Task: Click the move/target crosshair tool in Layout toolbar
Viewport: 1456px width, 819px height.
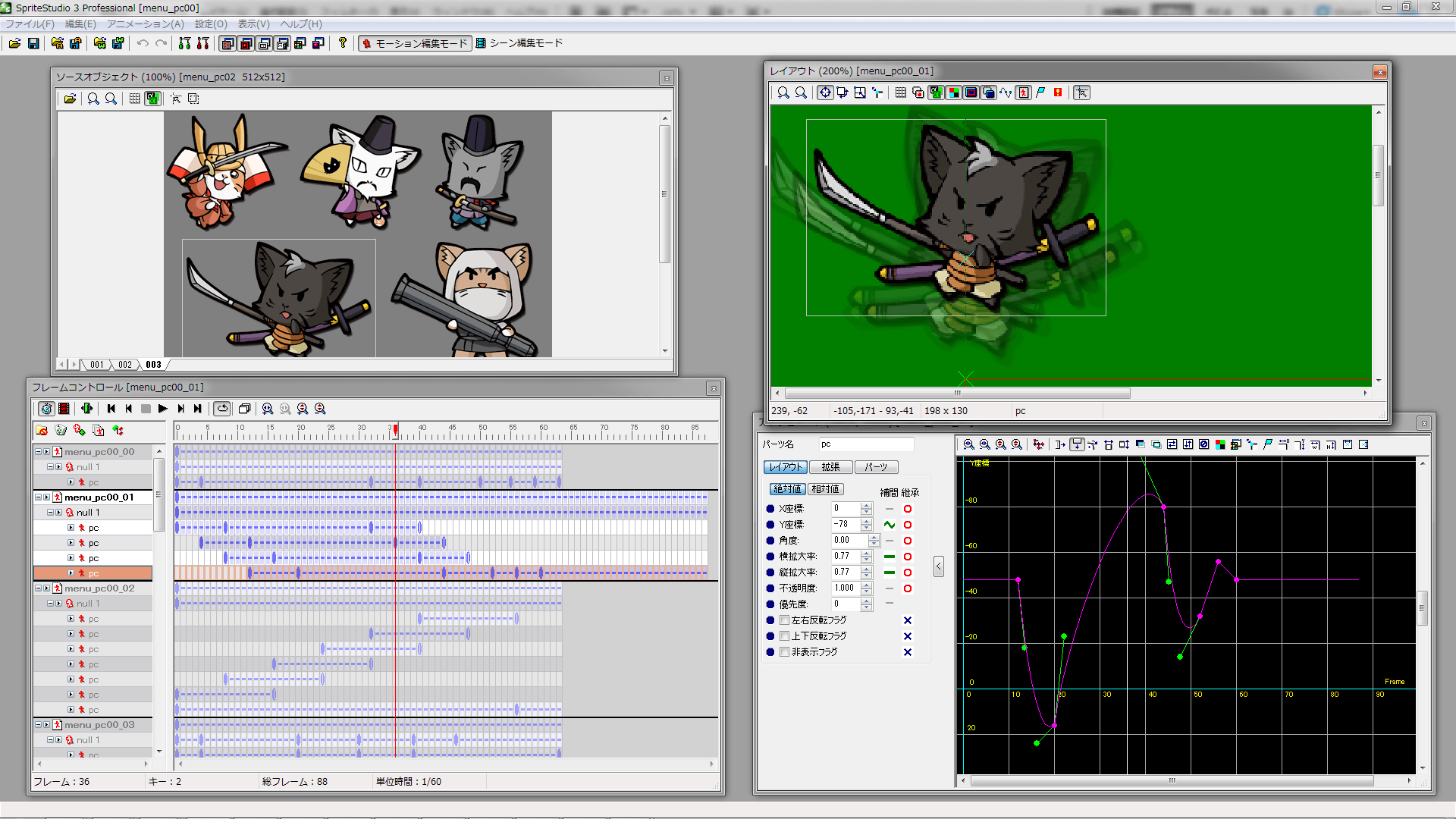Action: tap(825, 93)
